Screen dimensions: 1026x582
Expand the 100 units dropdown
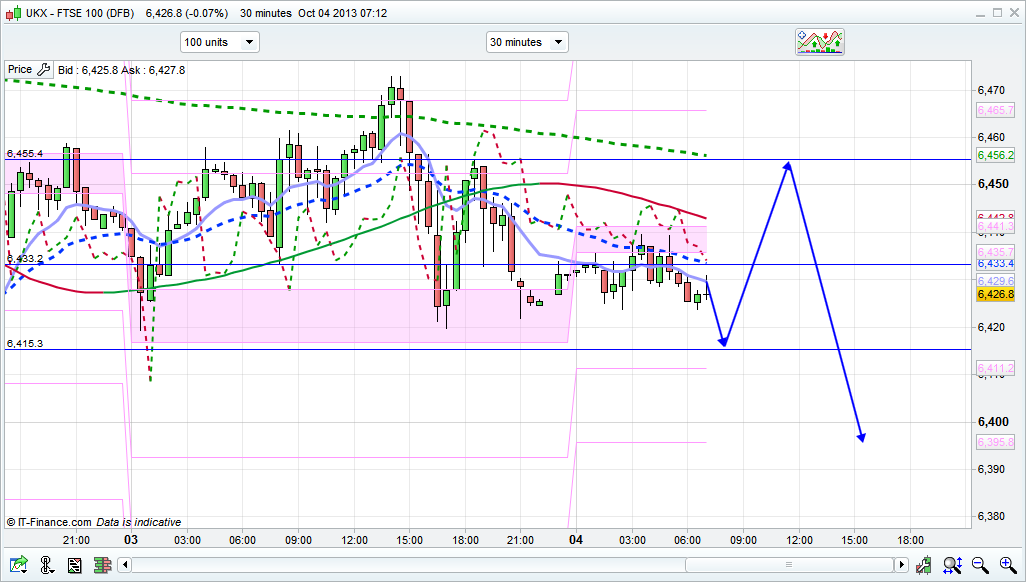point(219,42)
